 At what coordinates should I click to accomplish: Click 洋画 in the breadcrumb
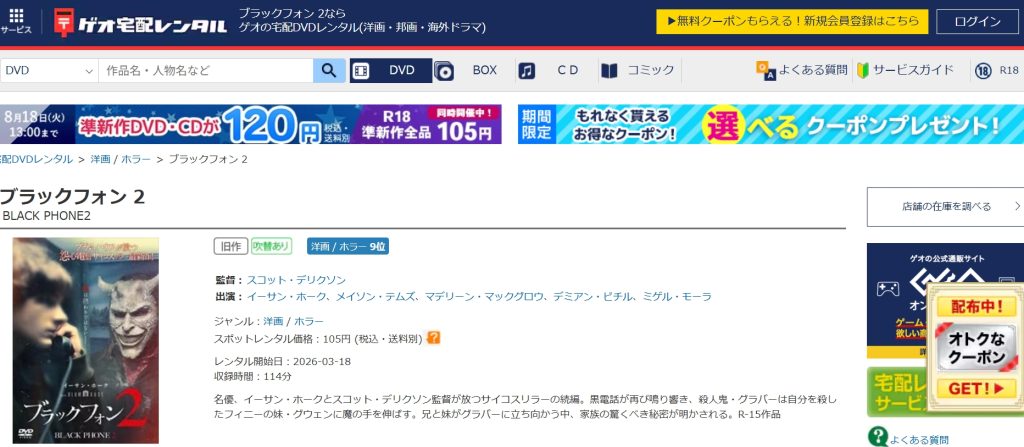click(x=100, y=159)
